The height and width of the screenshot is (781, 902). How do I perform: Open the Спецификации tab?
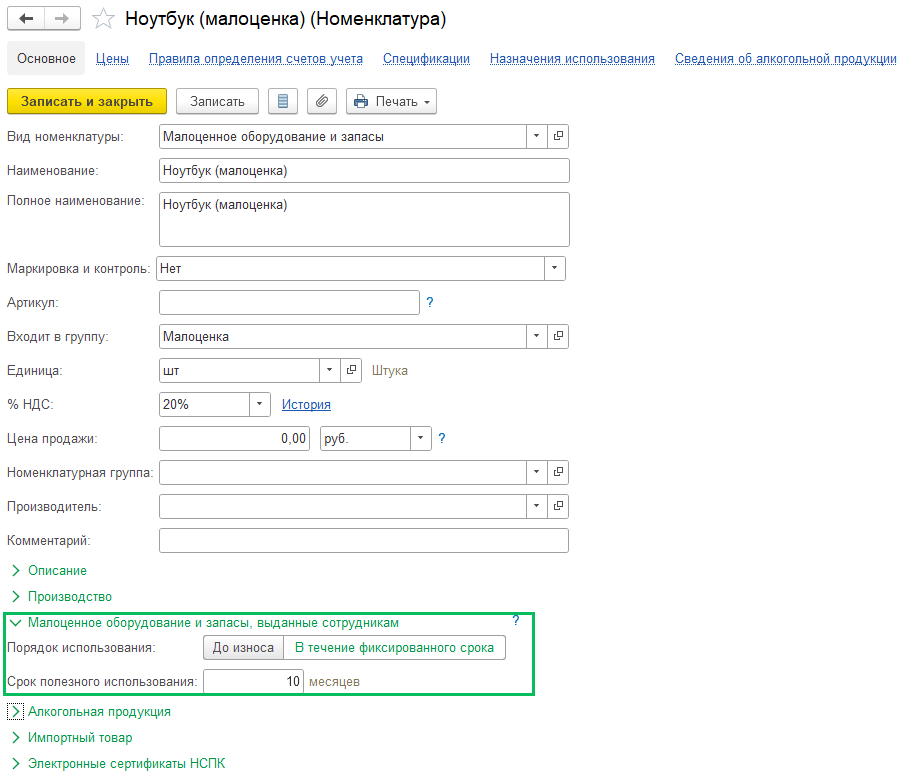(x=426, y=59)
